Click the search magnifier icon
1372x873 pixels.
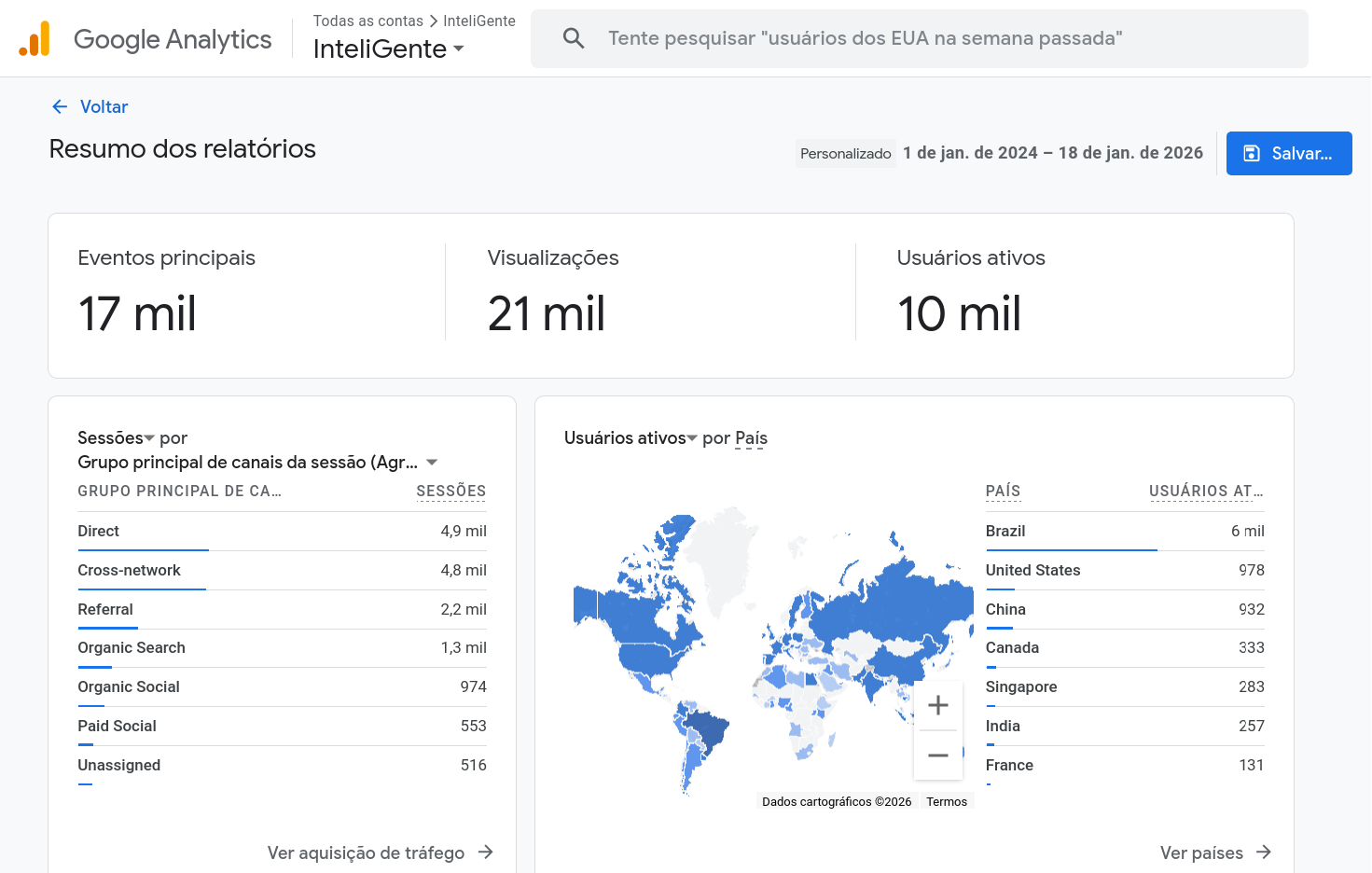click(x=574, y=38)
